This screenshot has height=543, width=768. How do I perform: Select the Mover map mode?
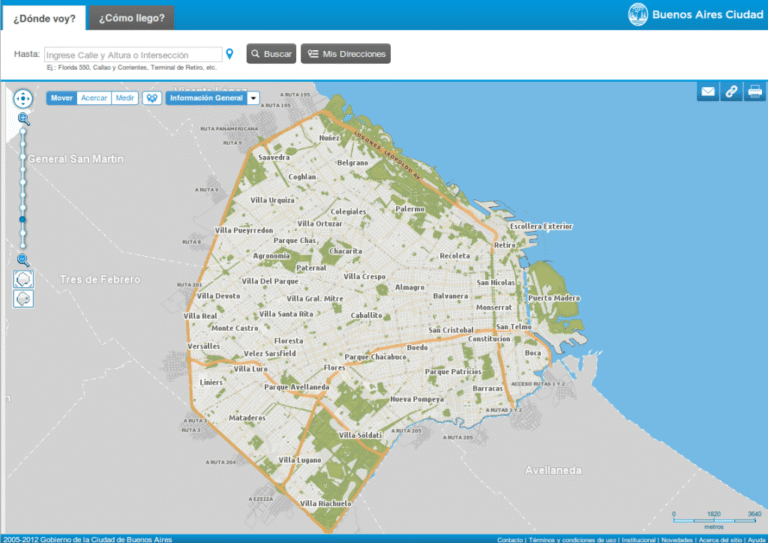tap(62, 98)
